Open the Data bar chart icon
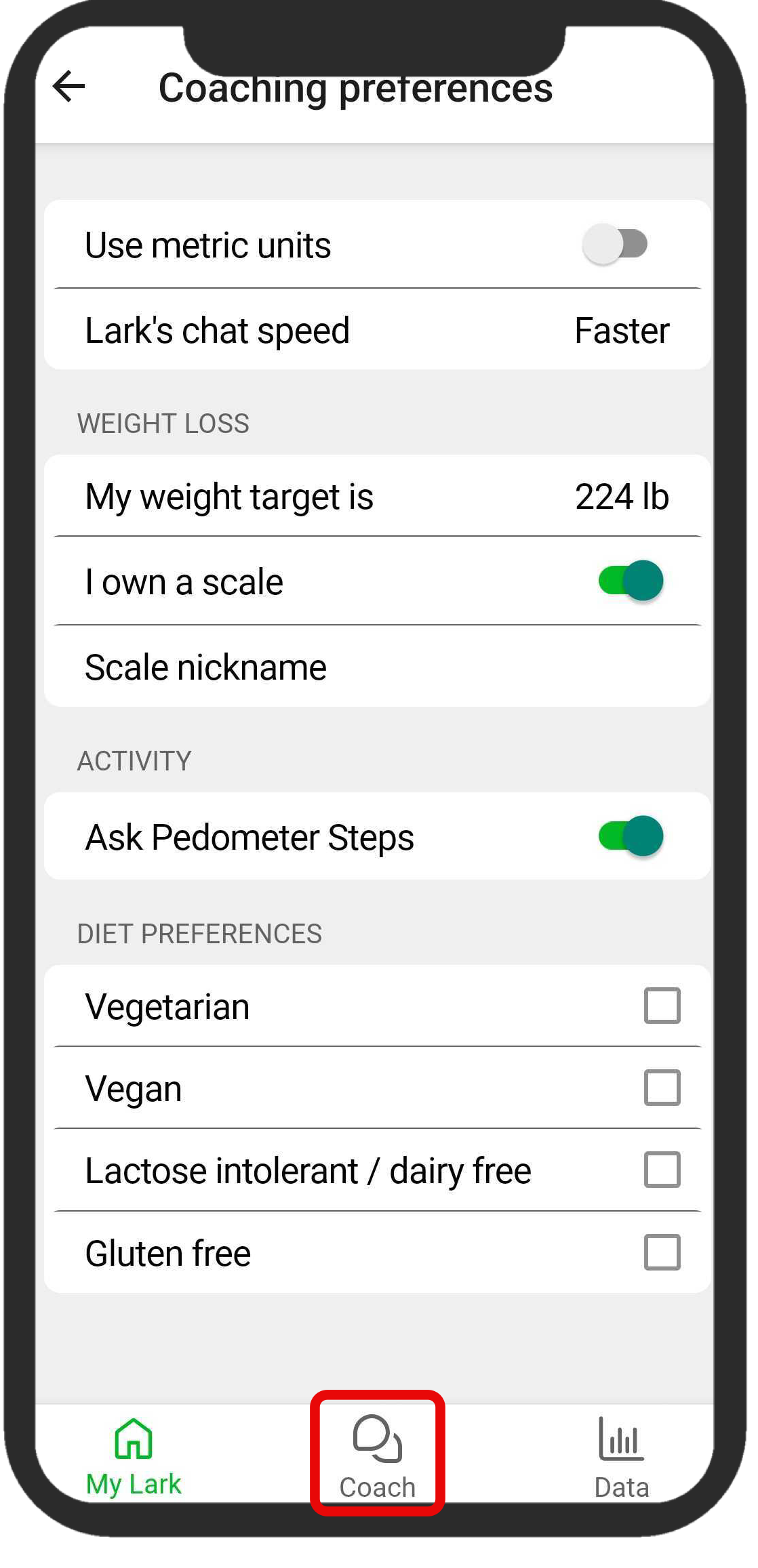The image size is (758, 1568). click(x=621, y=1438)
